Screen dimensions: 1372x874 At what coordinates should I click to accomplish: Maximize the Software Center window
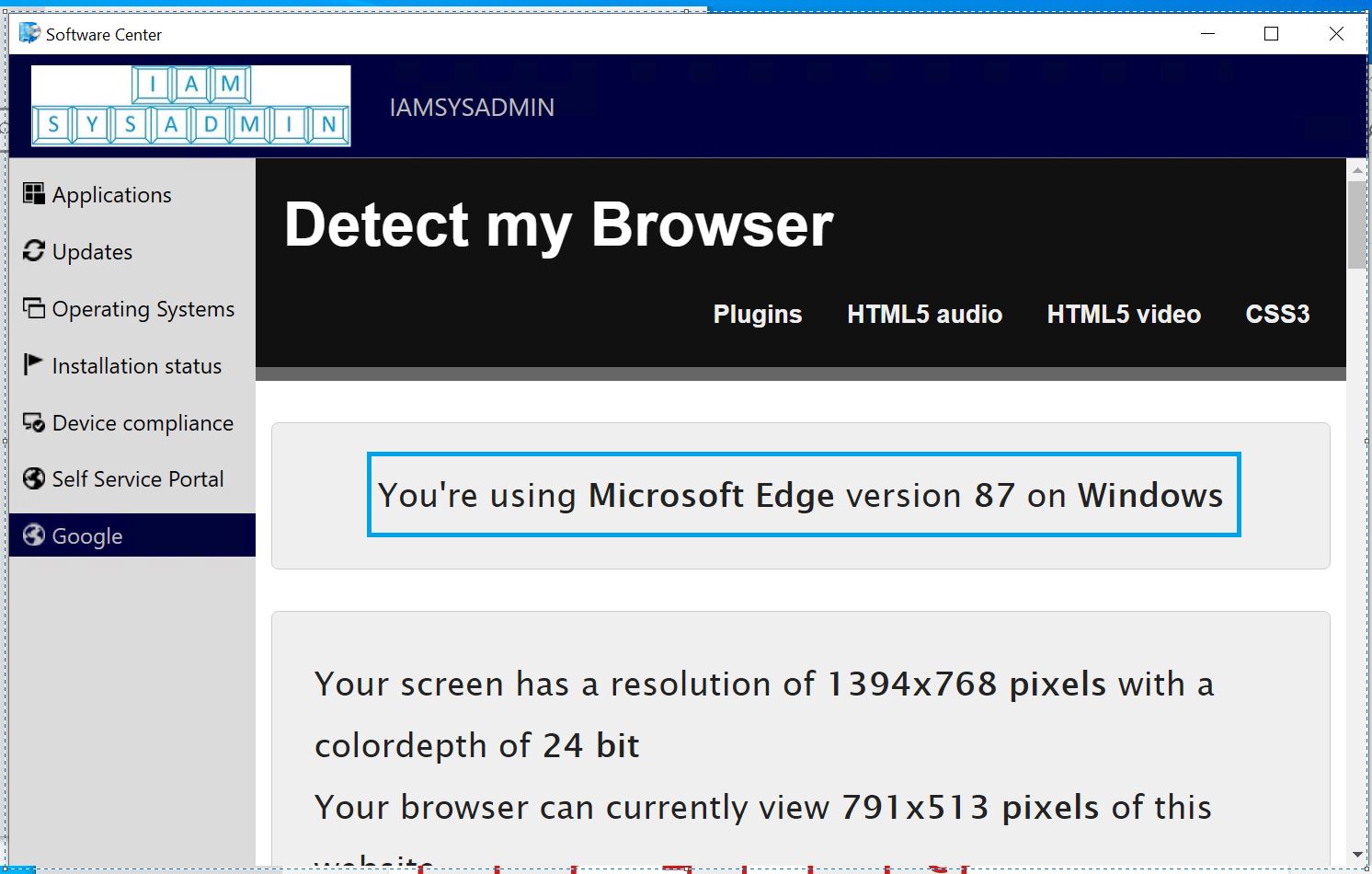coord(1272,34)
